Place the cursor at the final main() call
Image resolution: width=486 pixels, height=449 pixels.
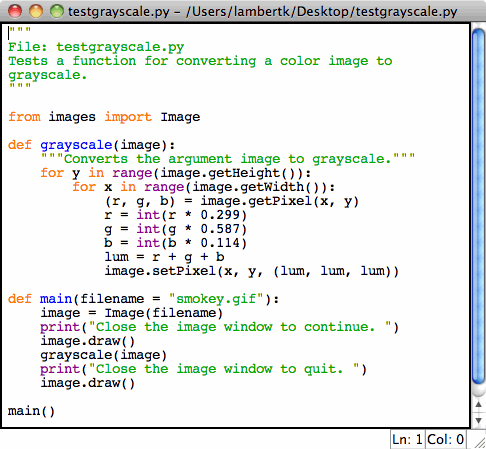tap(31, 411)
